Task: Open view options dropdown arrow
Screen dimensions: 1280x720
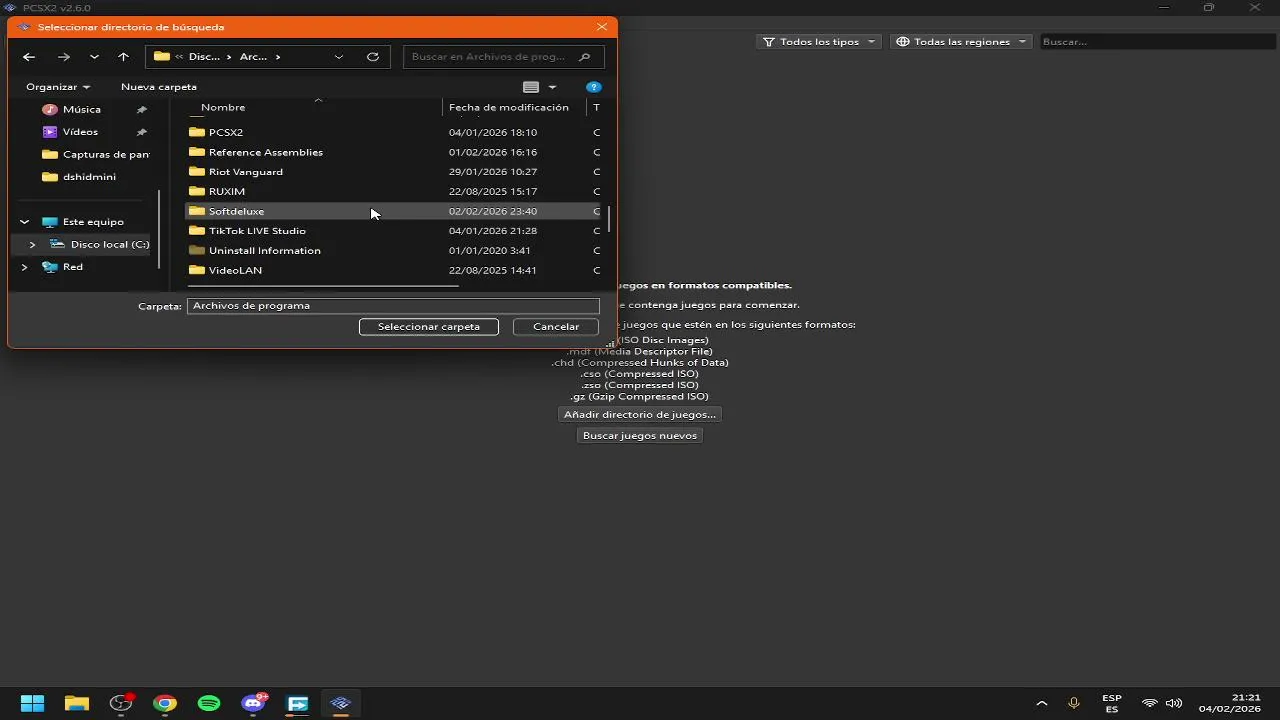Action: [x=552, y=87]
